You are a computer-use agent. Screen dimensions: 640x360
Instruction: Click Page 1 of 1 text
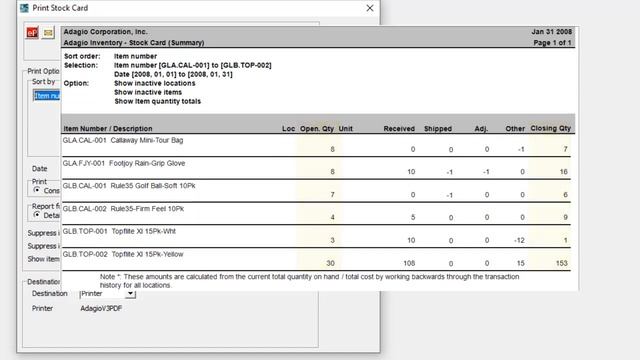coord(552,43)
